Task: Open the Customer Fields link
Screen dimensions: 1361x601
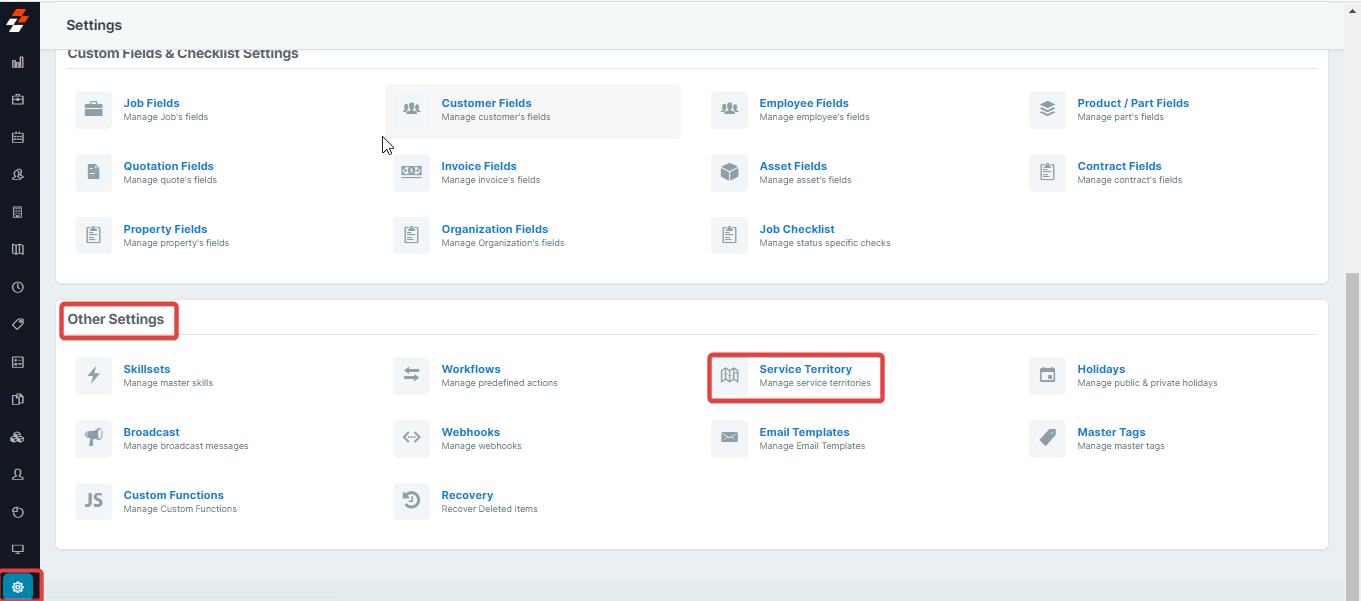Action: click(486, 103)
